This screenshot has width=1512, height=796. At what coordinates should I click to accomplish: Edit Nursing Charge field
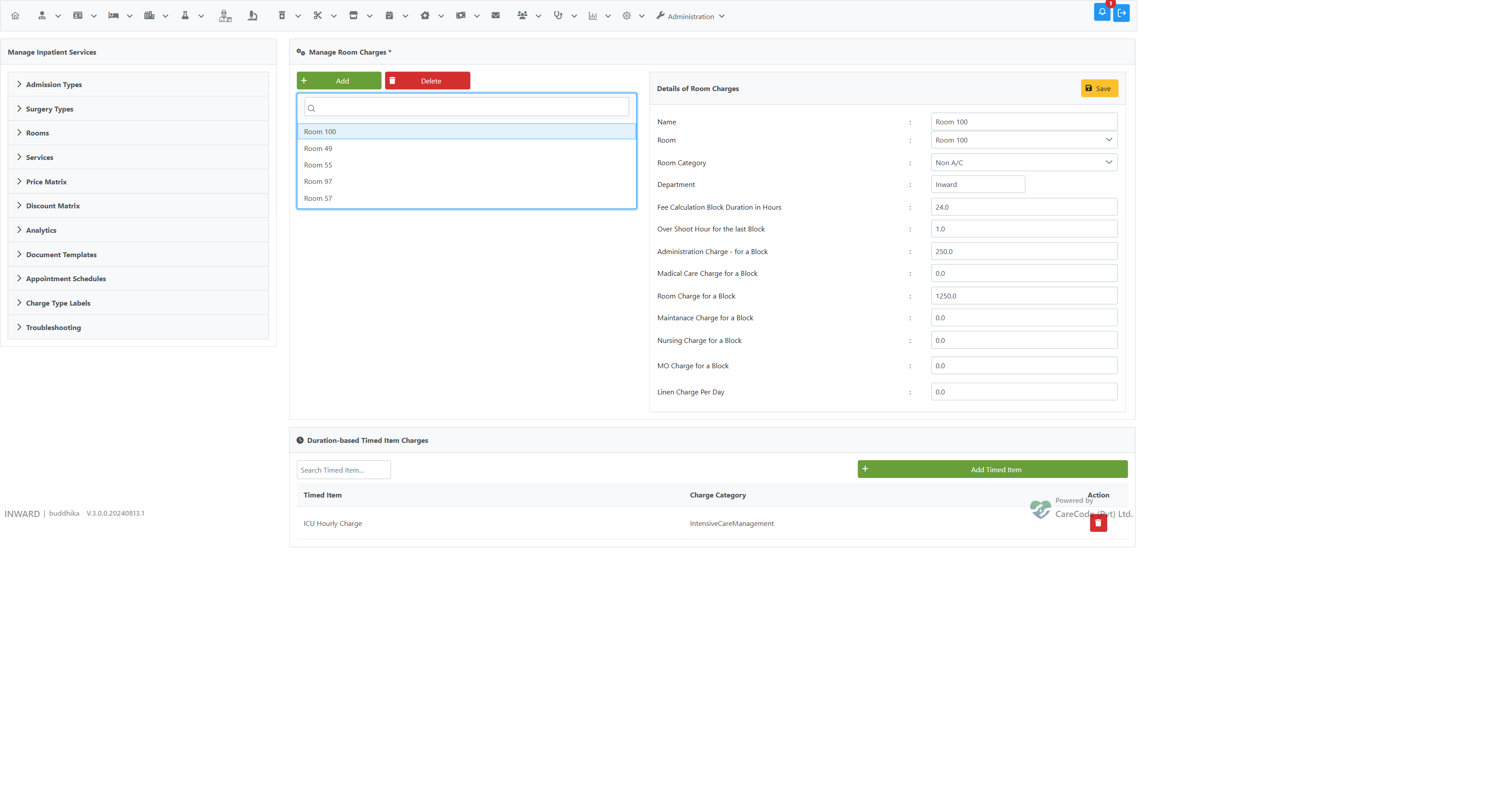pos(1024,340)
